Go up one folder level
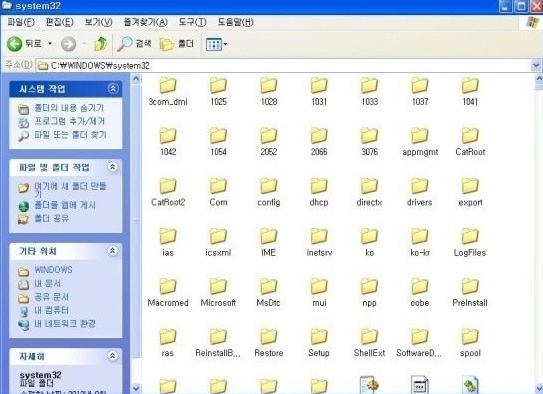This screenshot has height=394, width=543. pos(100,44)
